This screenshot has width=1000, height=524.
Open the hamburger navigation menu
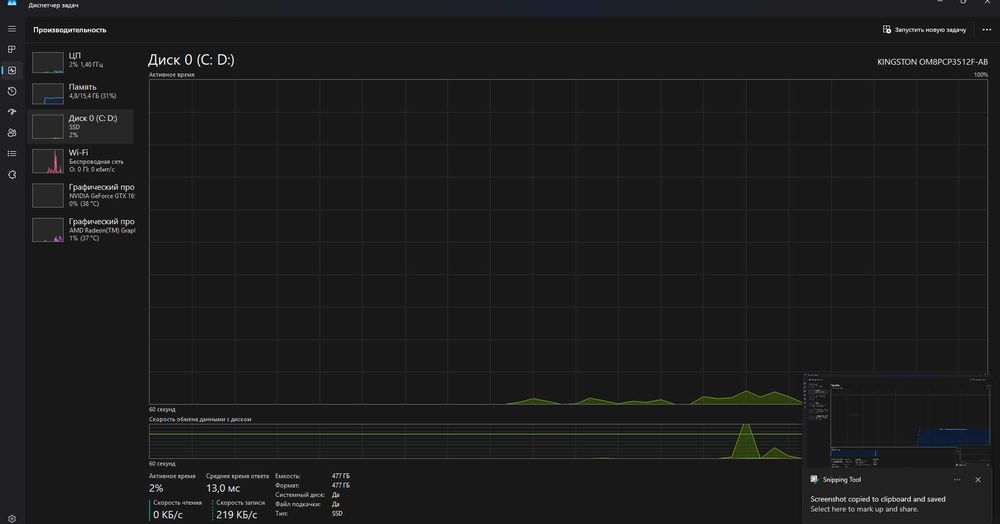point(11,29)
